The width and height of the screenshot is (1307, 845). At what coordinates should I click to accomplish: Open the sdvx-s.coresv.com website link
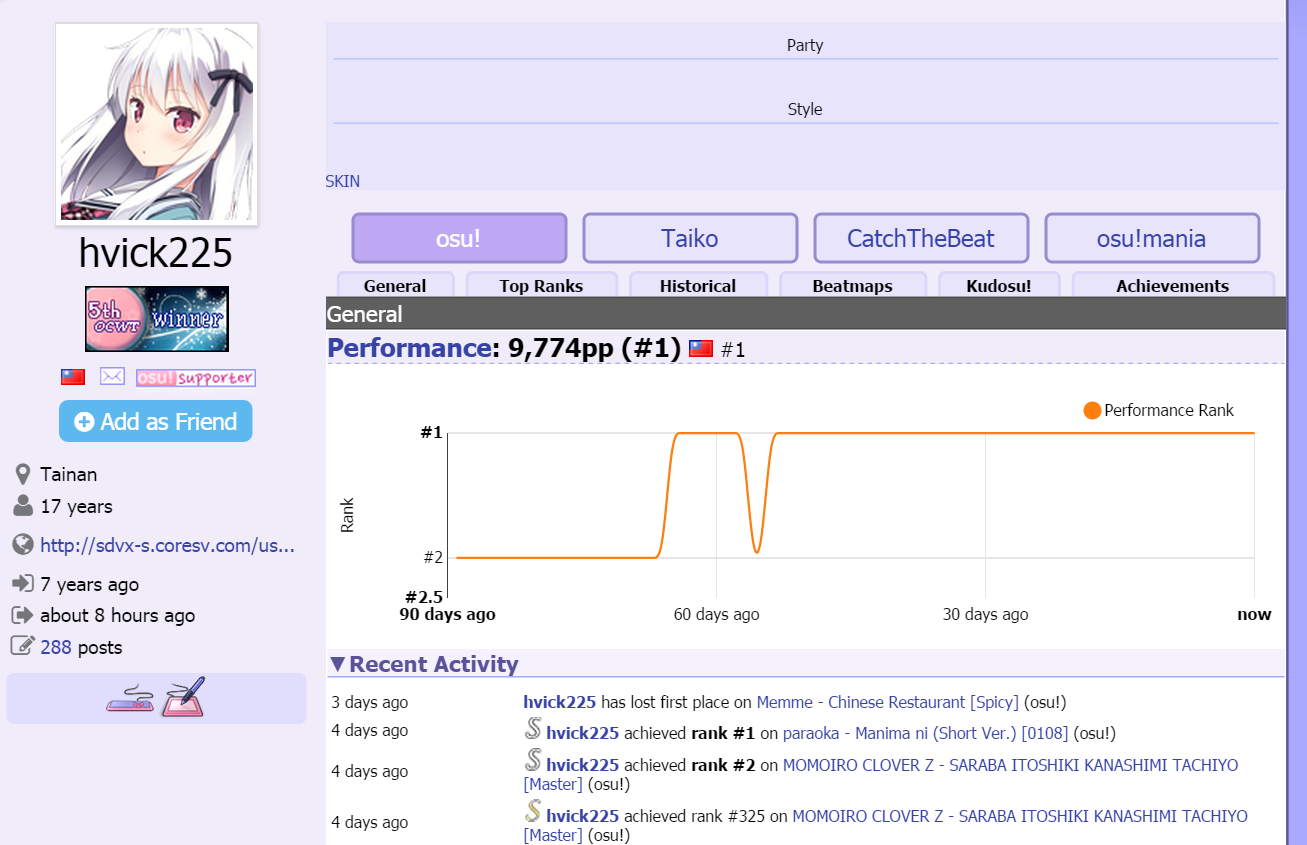click(167, 545)
